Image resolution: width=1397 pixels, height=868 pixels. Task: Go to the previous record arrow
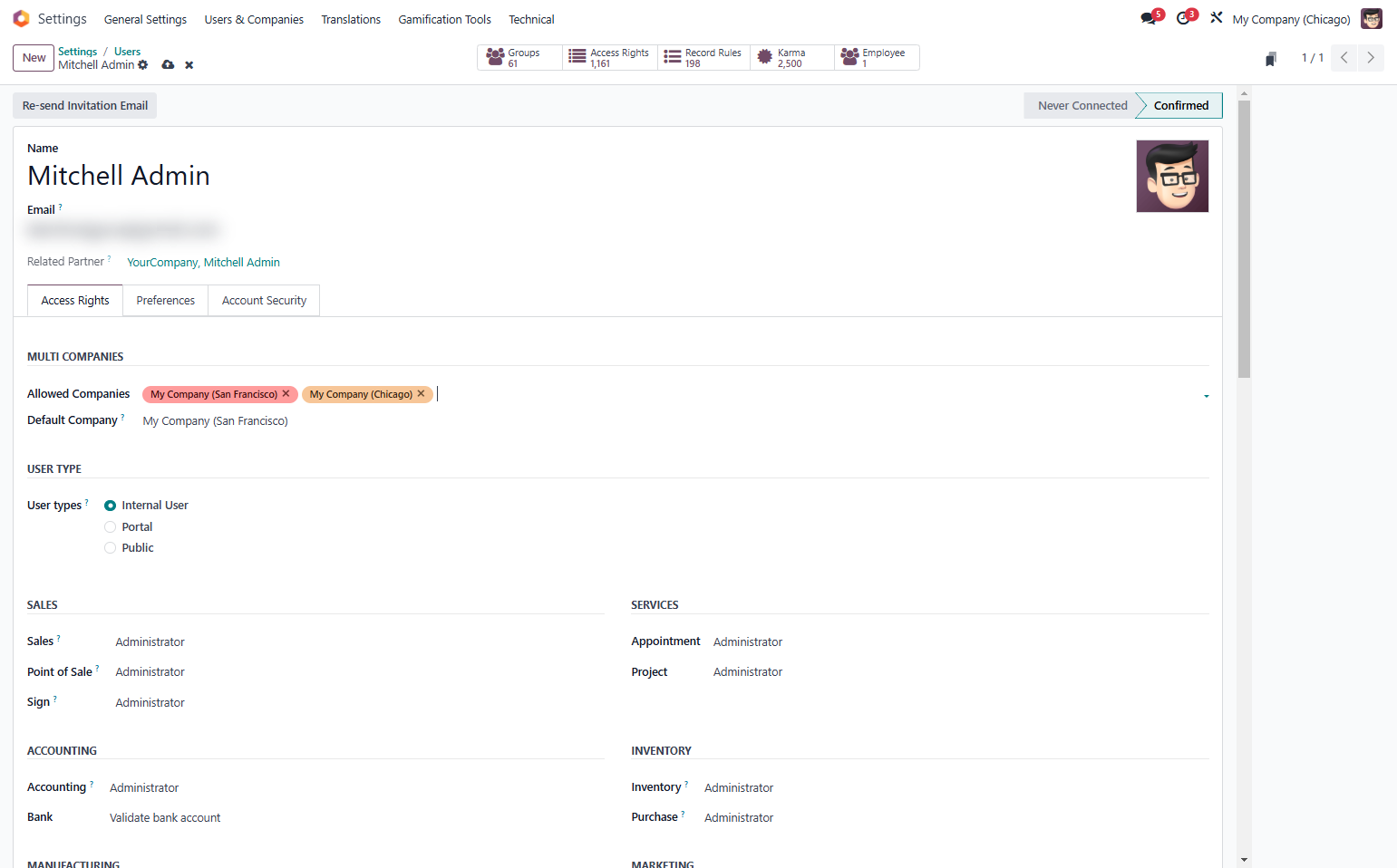pos(1344,58)
